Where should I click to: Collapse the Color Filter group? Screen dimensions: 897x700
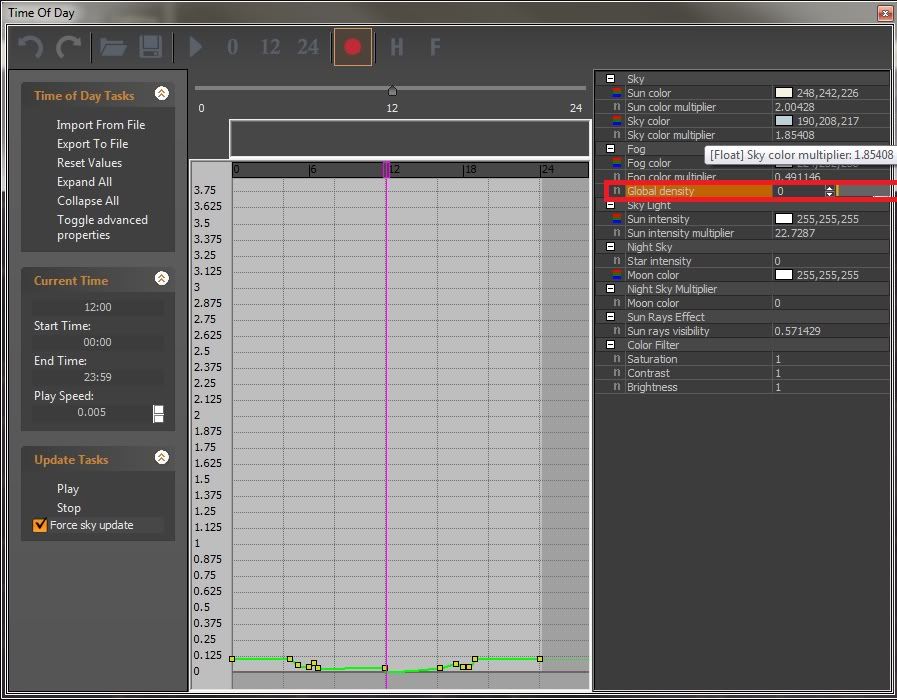click(x=610, y=345)
